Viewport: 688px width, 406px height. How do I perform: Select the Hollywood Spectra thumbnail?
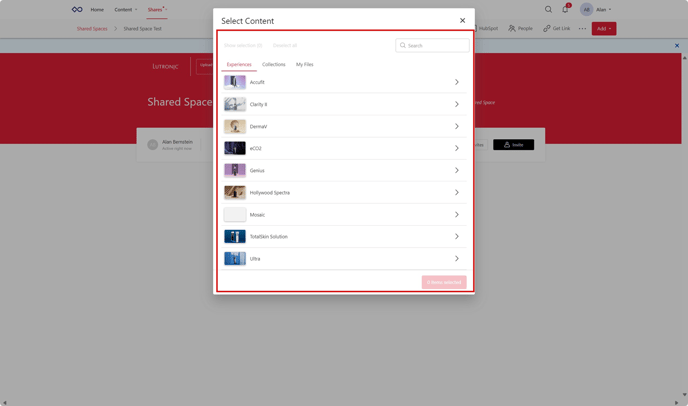235,192
